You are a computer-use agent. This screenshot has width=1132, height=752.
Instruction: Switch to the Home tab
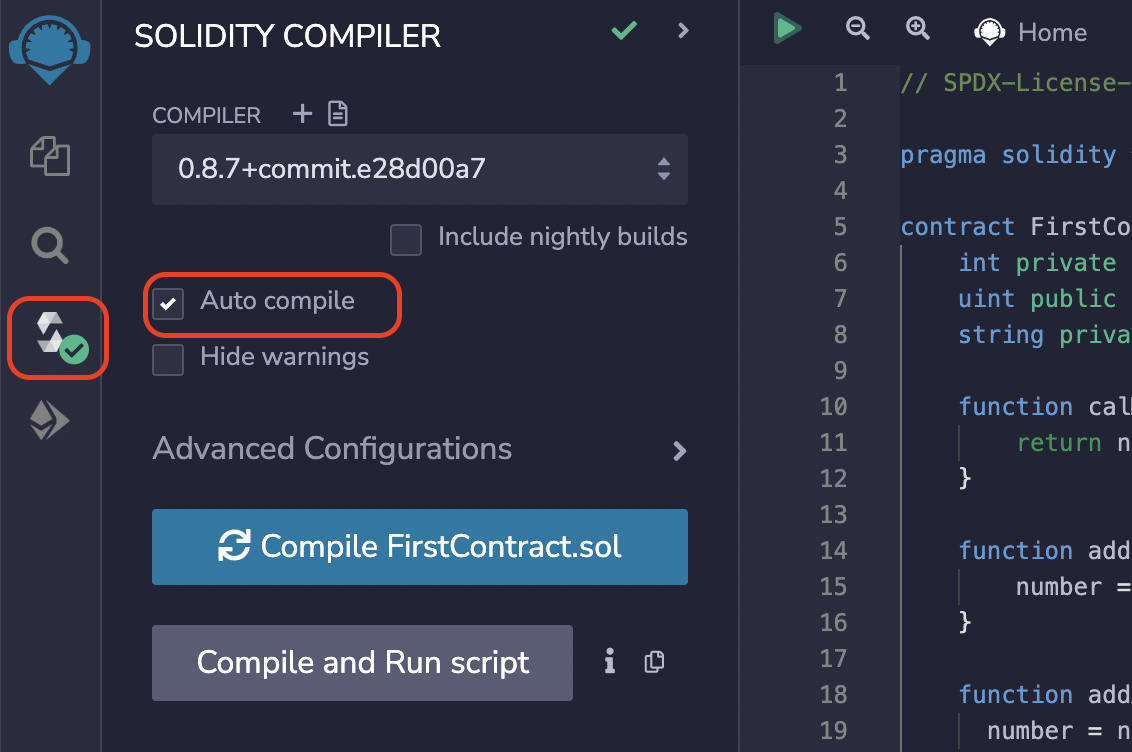coord(1030,32)
